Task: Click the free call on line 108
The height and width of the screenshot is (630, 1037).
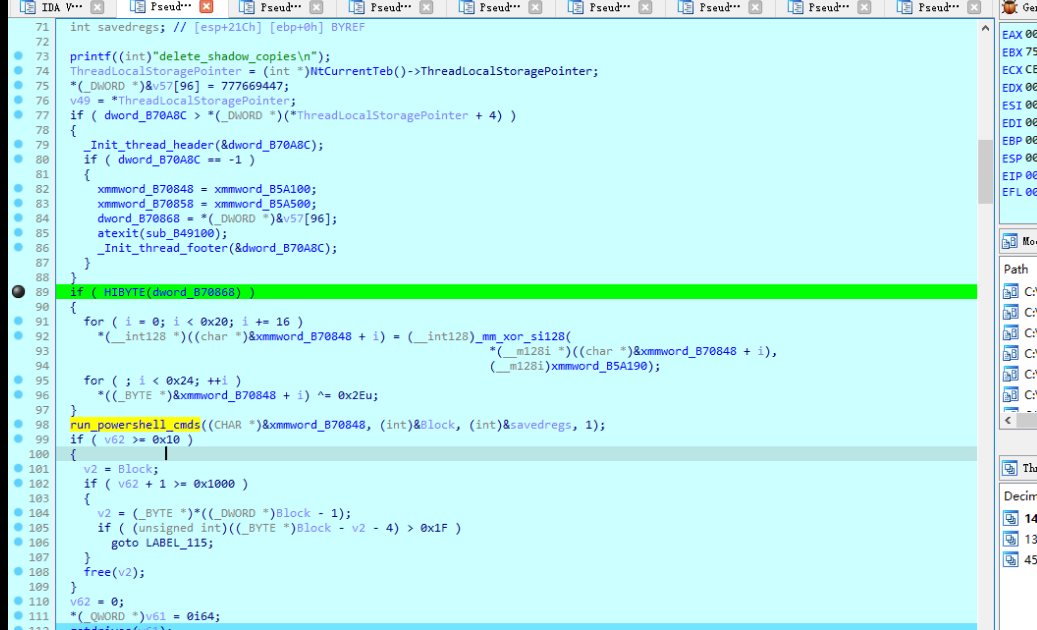Action: 97,572
